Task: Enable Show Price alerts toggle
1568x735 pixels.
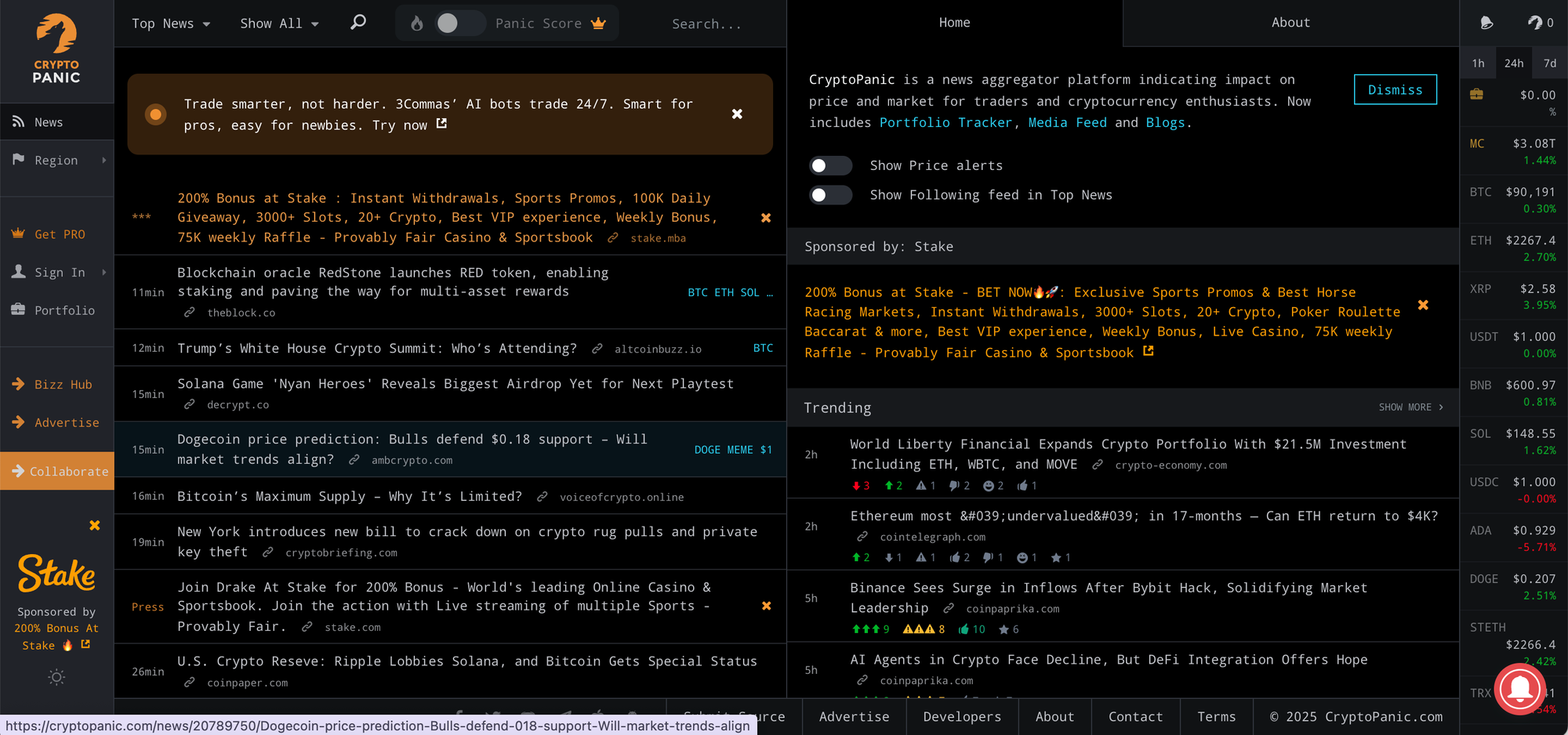Action: click(x=830, y=165)
